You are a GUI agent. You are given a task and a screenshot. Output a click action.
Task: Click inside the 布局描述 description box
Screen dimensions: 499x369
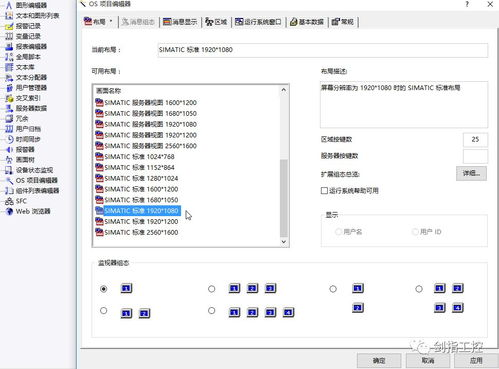tap(404, 105)
